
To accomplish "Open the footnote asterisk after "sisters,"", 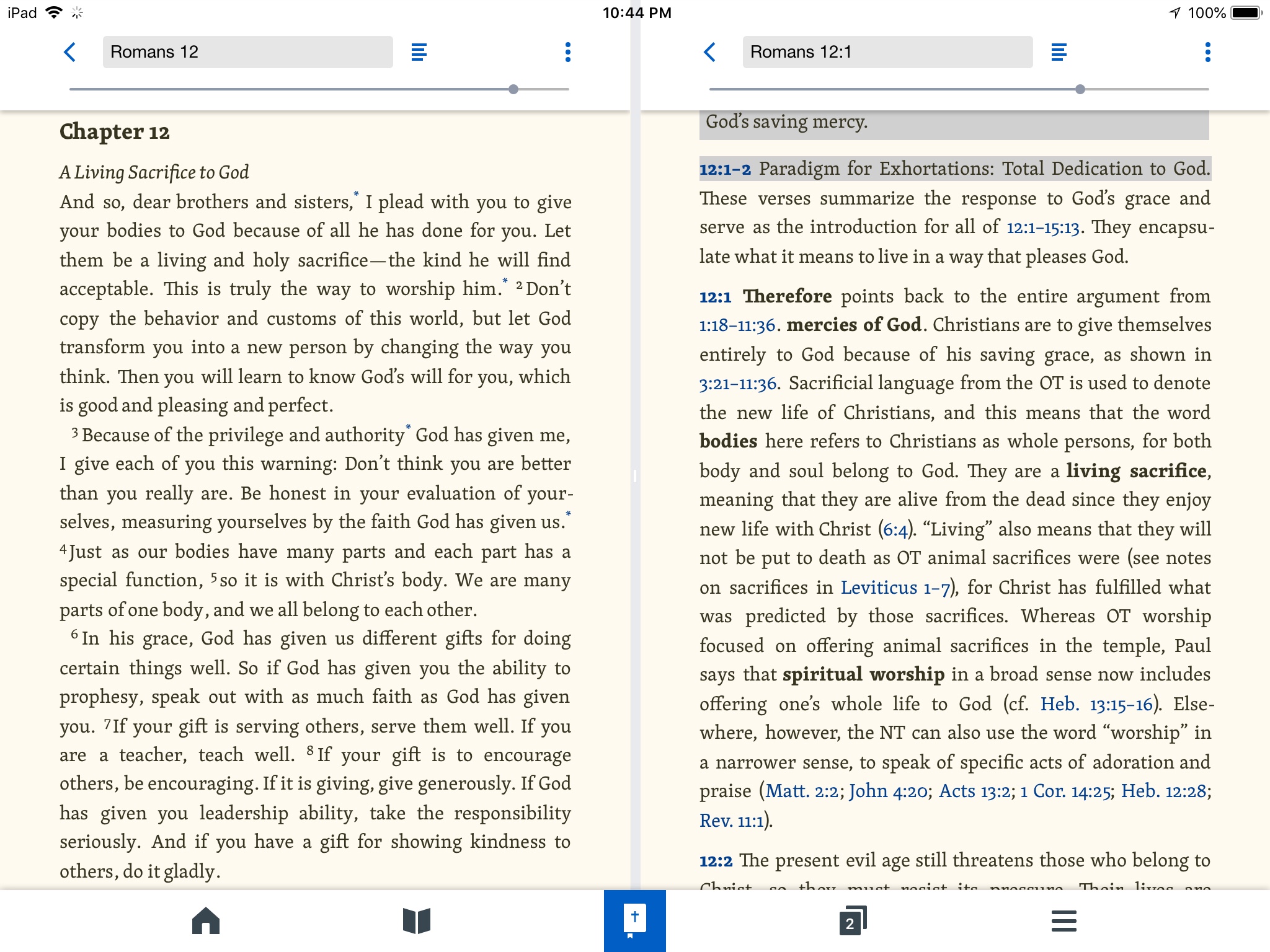I will click(x=356, y=195).
